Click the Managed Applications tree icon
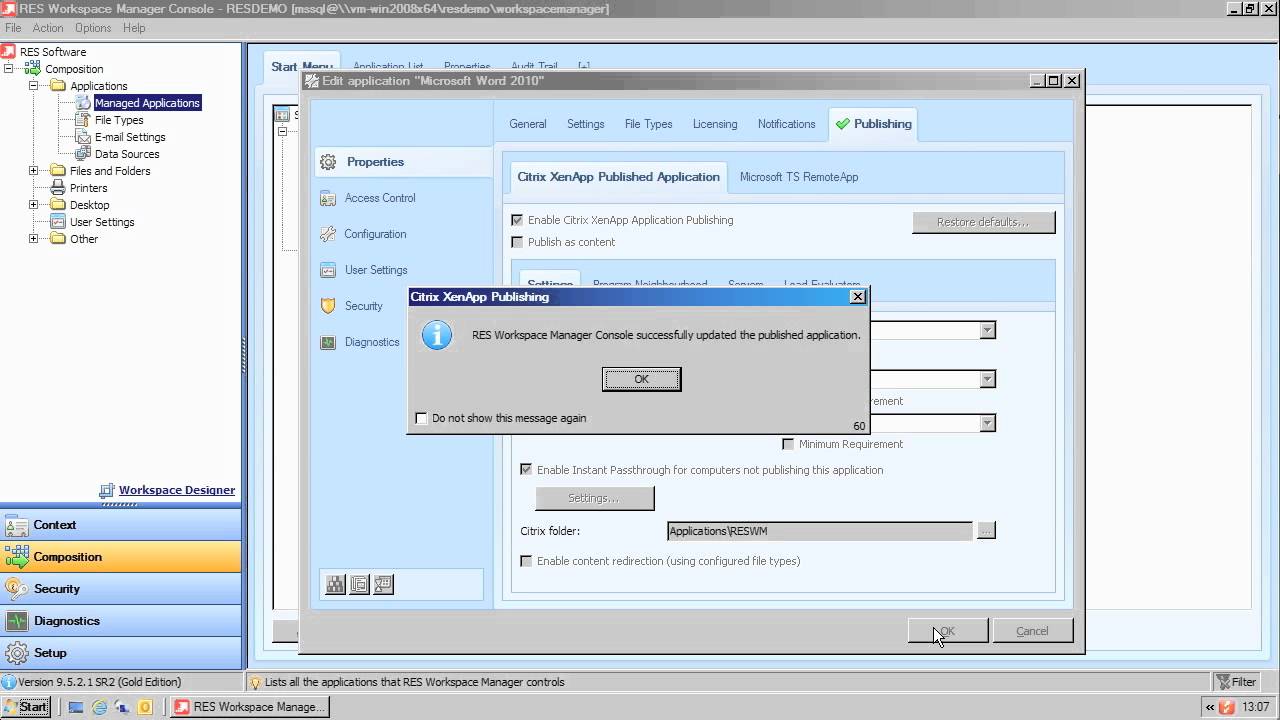Image resolution: width=1280 pixels, height=720 pixels. click(x=83, y=103)
